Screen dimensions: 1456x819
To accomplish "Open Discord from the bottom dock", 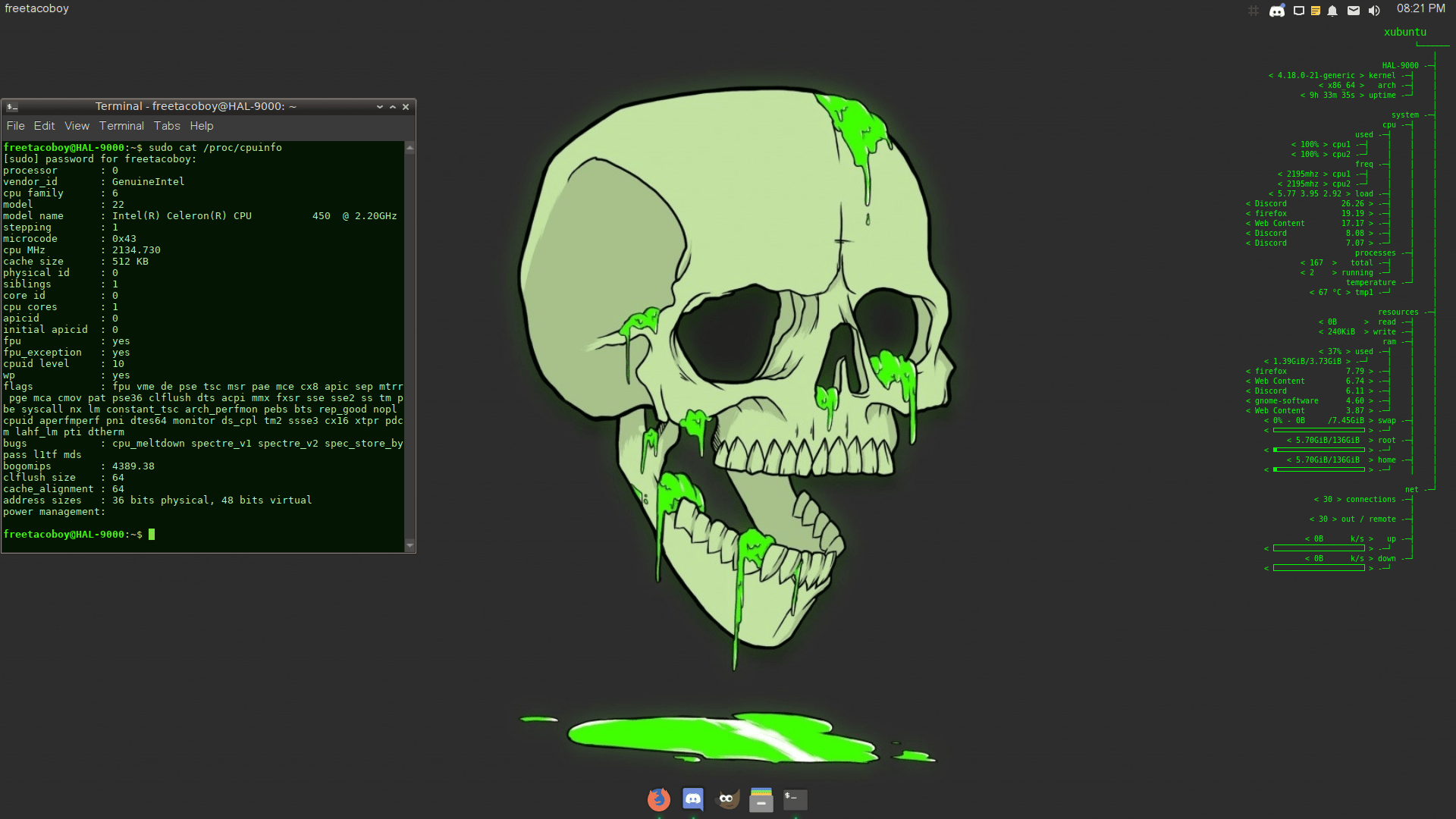I will [692, 799].
